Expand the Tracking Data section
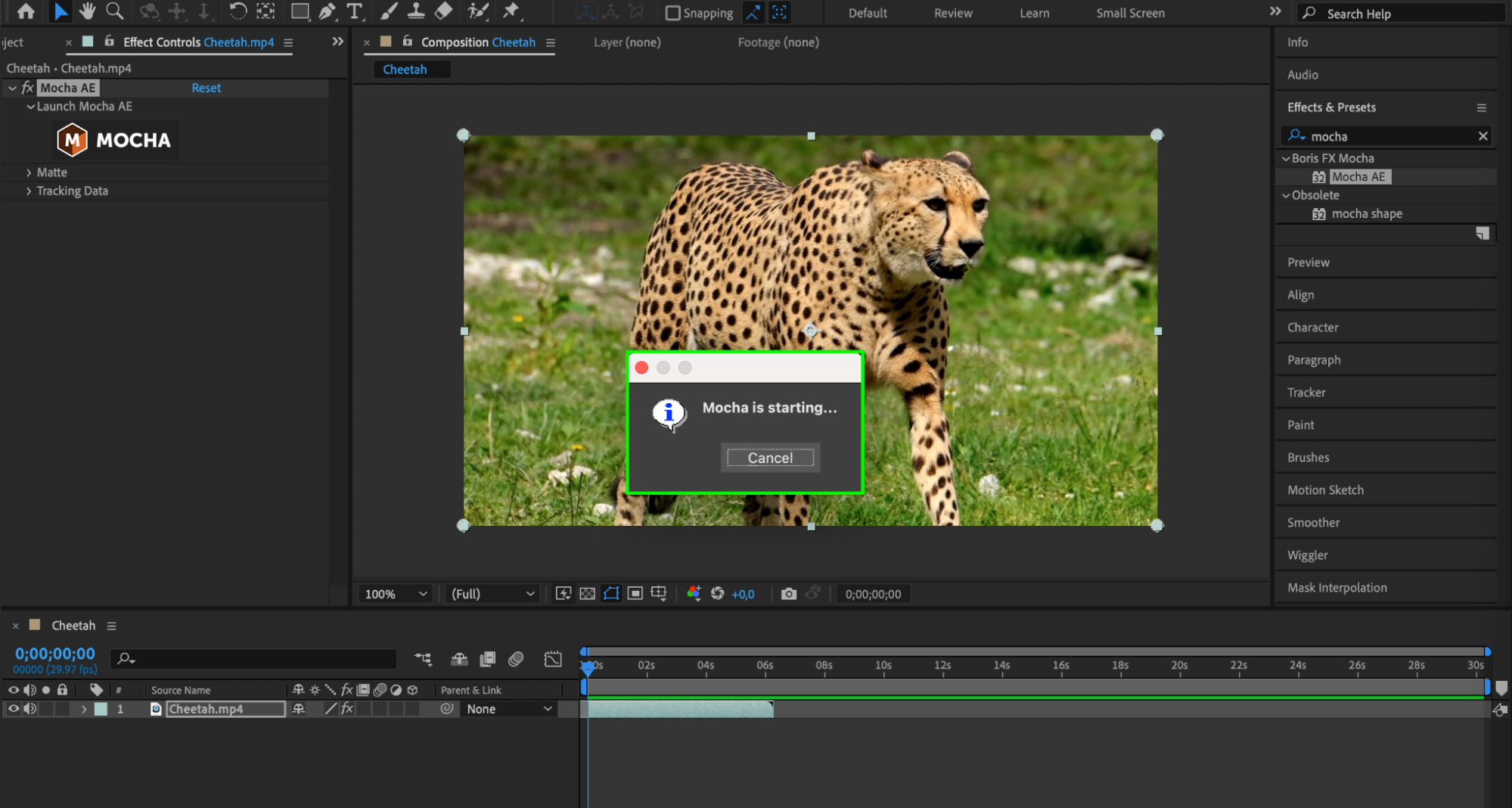Viewport: 1512px width, 808px height. (29, 191)
